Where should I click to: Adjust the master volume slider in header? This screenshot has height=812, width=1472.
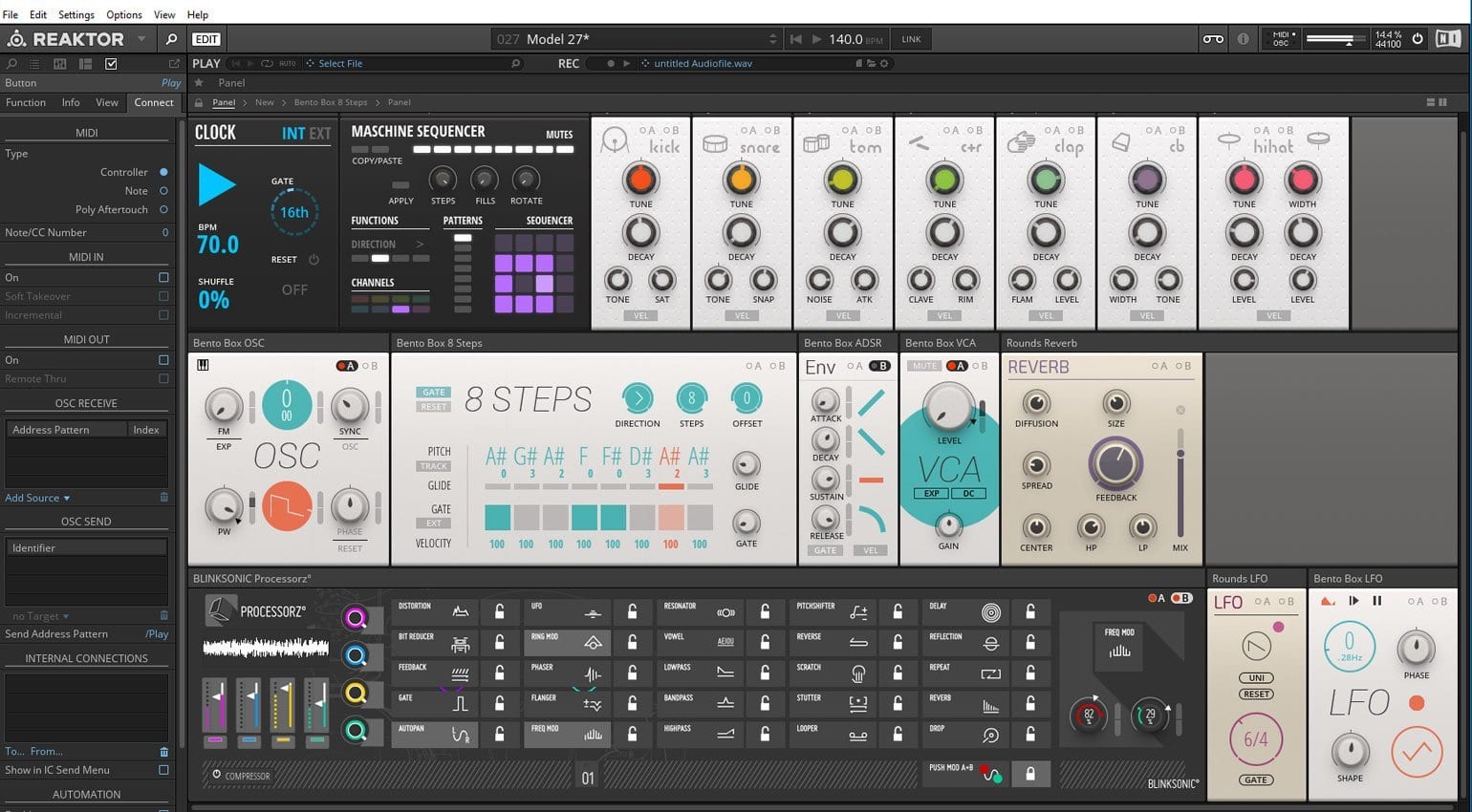coord(1335,39)
